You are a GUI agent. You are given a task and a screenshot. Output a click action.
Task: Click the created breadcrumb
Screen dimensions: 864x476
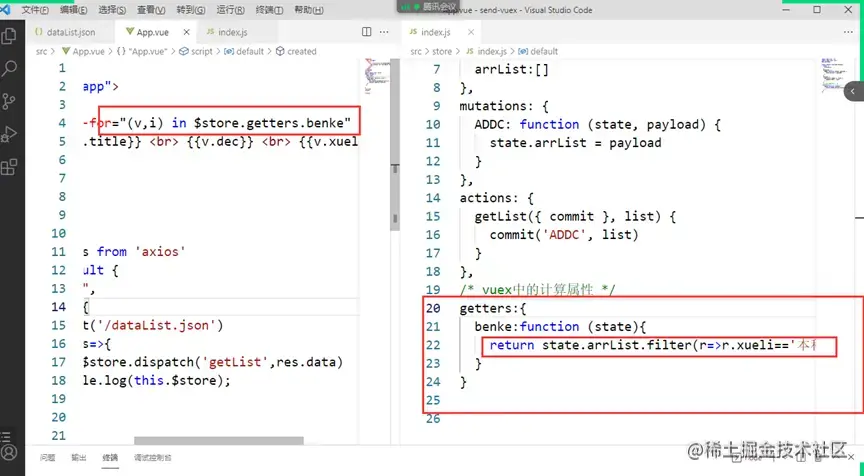(296, 51)
